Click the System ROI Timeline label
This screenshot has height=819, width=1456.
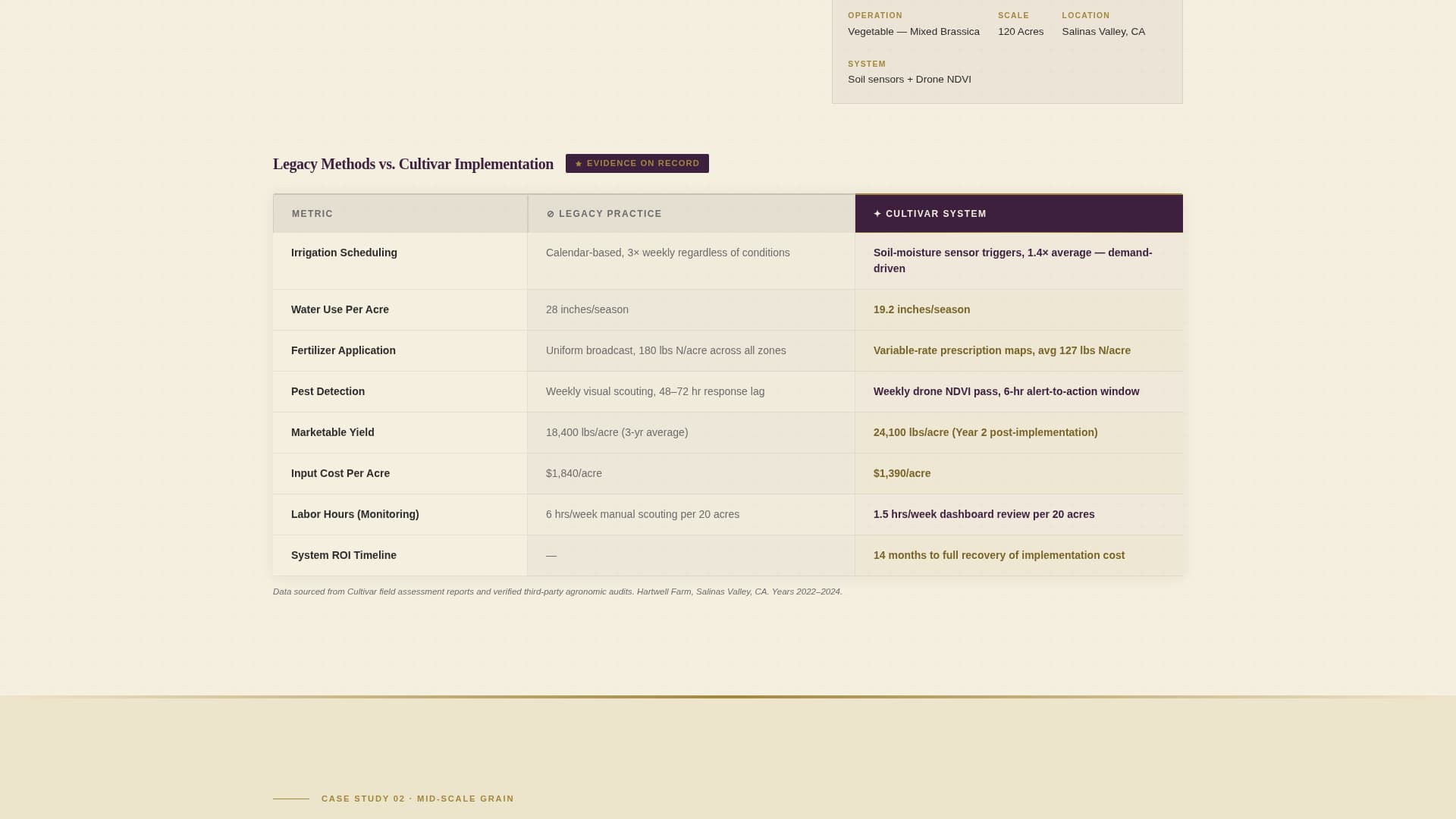[344, 555]
